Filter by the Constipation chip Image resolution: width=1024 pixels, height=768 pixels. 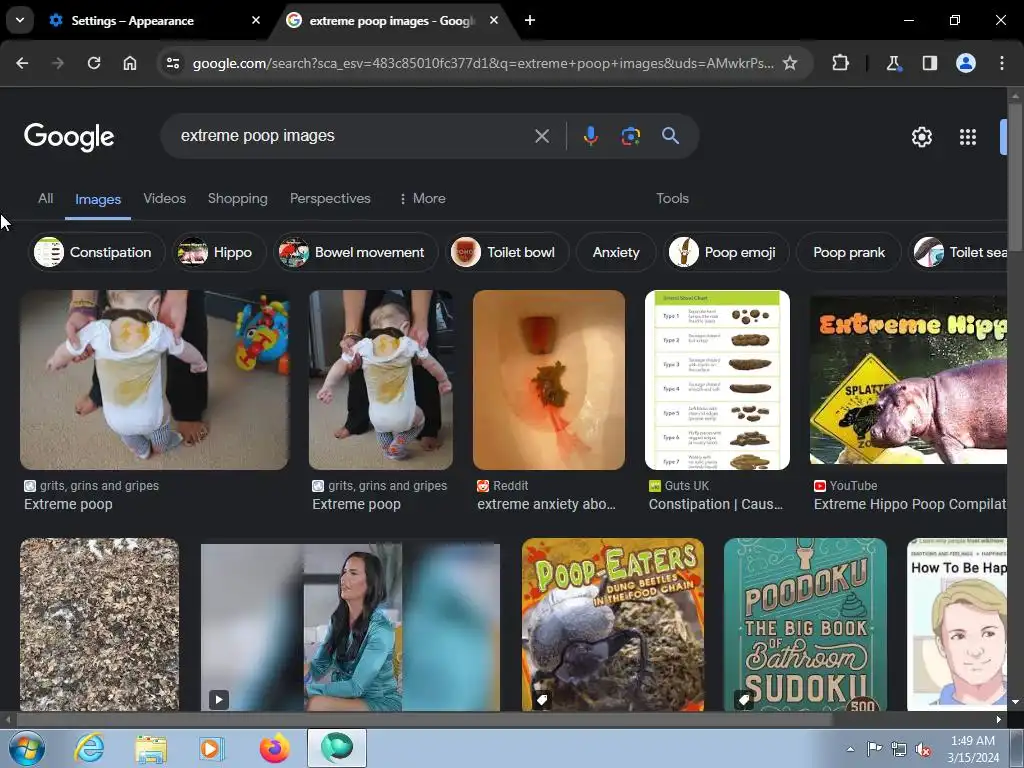(x=96, y=252)
